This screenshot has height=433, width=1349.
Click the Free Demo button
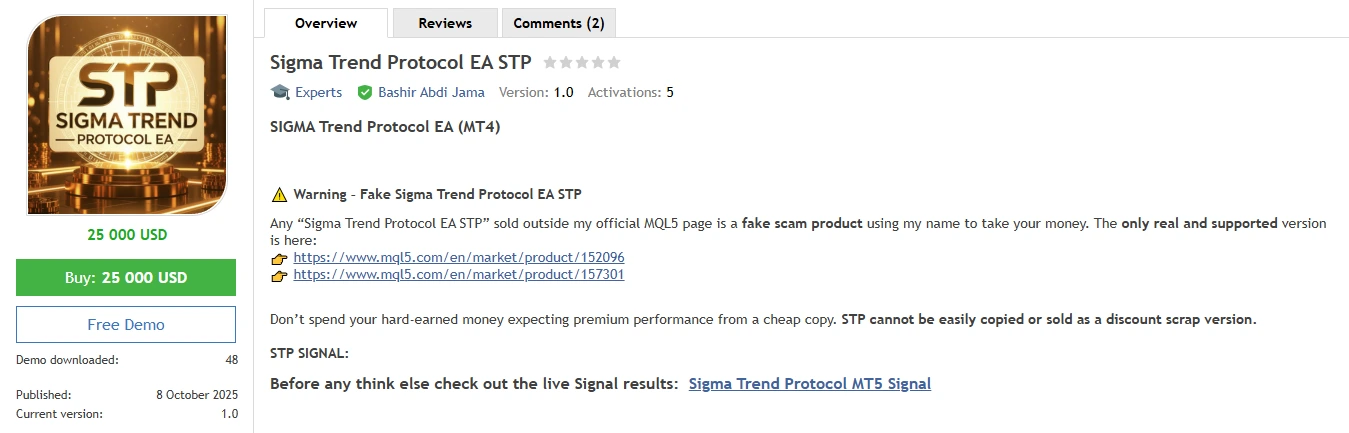coord(126,325)
